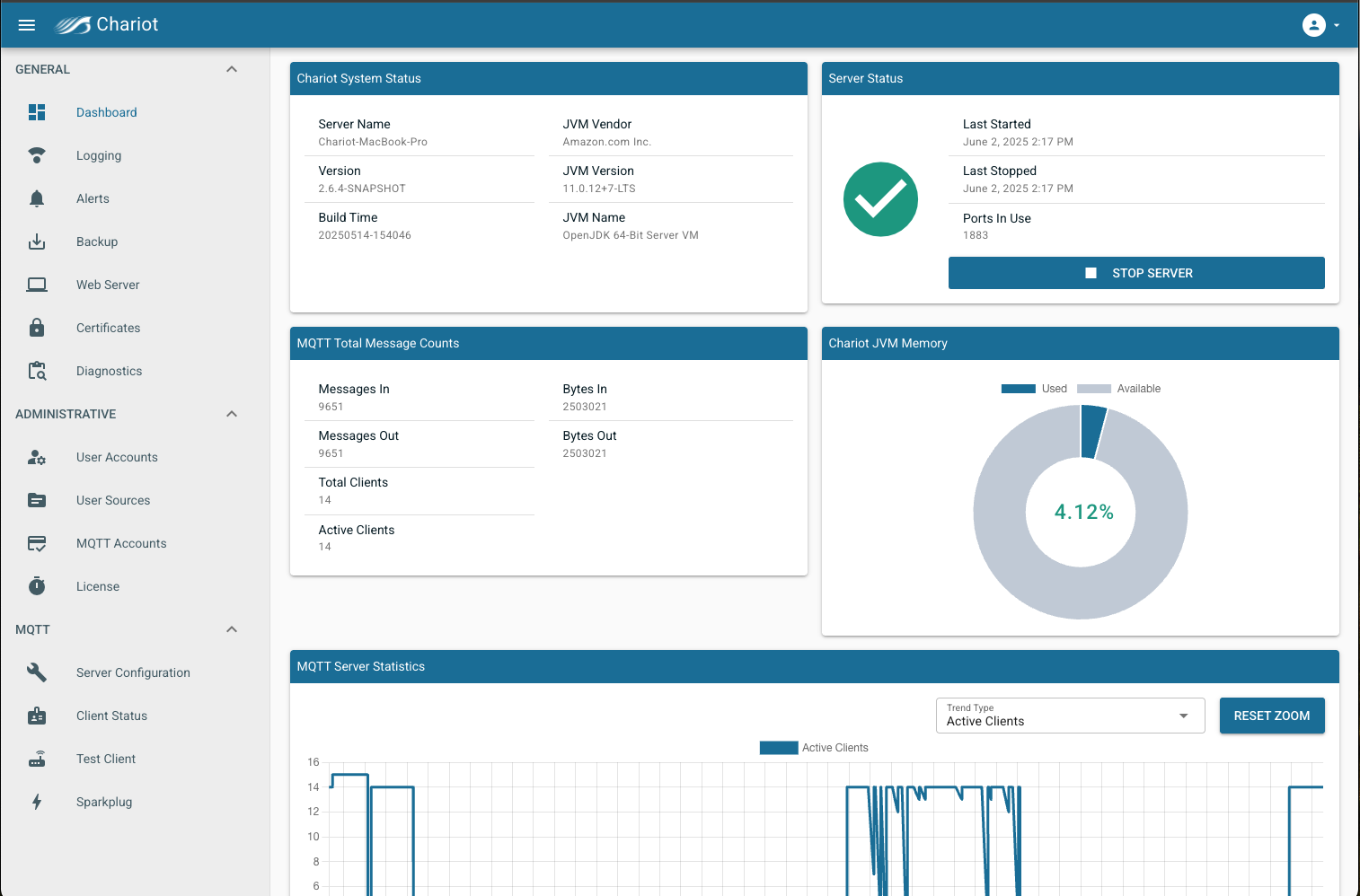Click the Server Configuration wrench icon
Image resolution: width=1360 pixels, height=896 pixels.
tap(37, 672)
